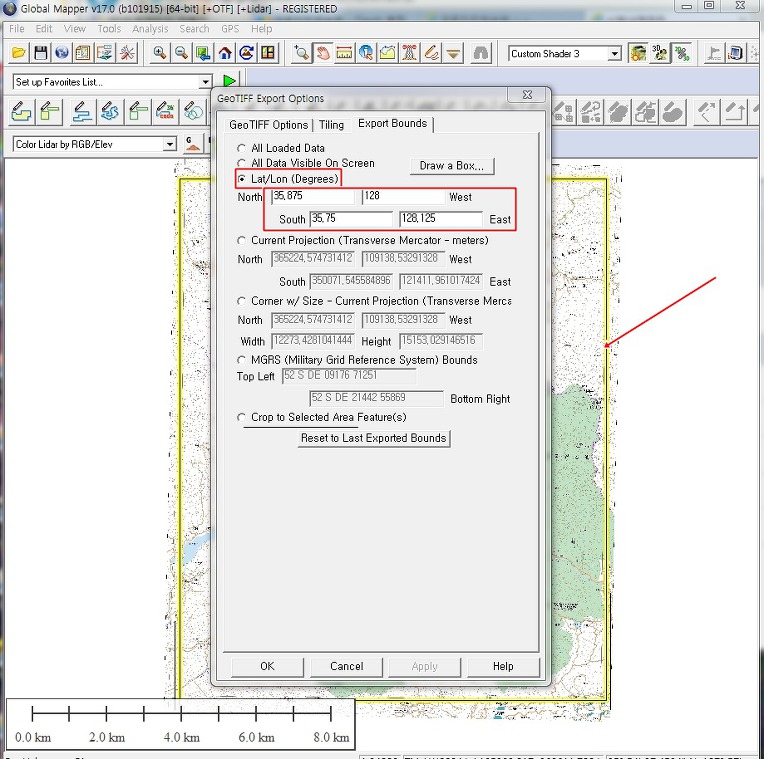Click the Lat/Lon North value field
The width and height of the screenshot is (764, 759).
coord(312,197)
